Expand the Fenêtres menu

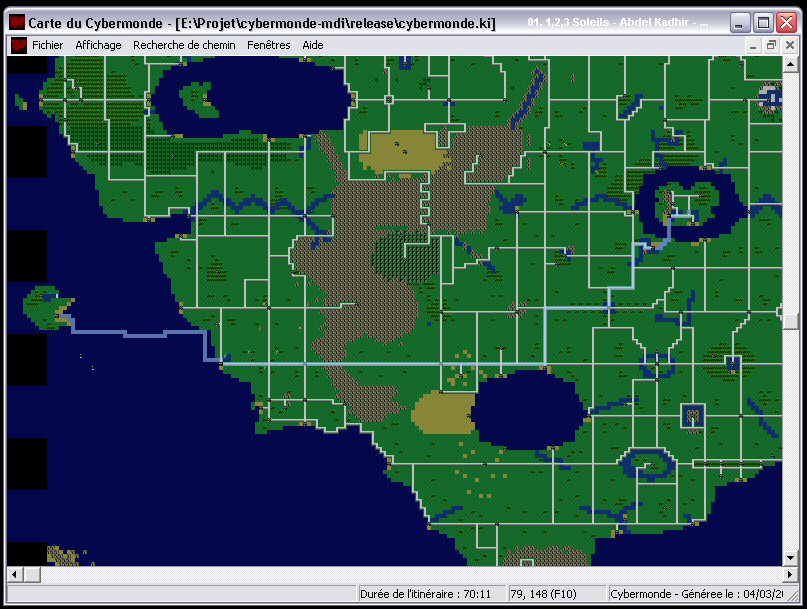tap(268, 45)
